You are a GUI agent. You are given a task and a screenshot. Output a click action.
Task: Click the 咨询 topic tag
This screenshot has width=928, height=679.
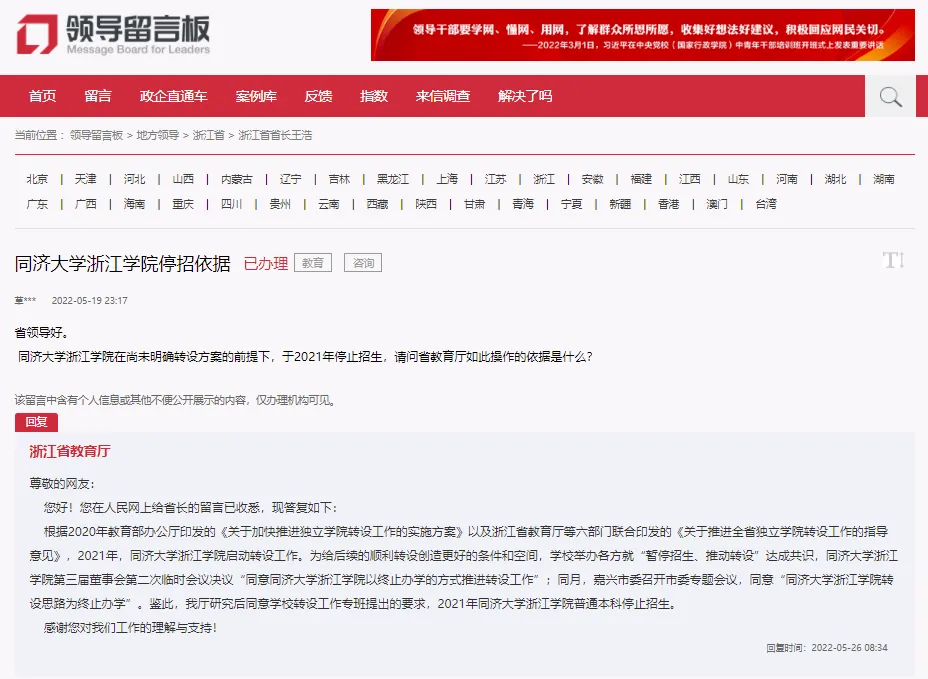coord(362,262)
